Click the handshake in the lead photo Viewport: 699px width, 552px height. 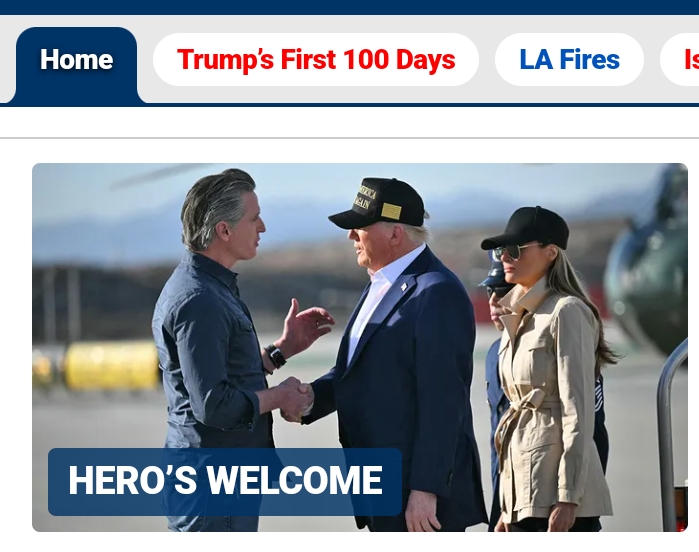pos(296,399)
